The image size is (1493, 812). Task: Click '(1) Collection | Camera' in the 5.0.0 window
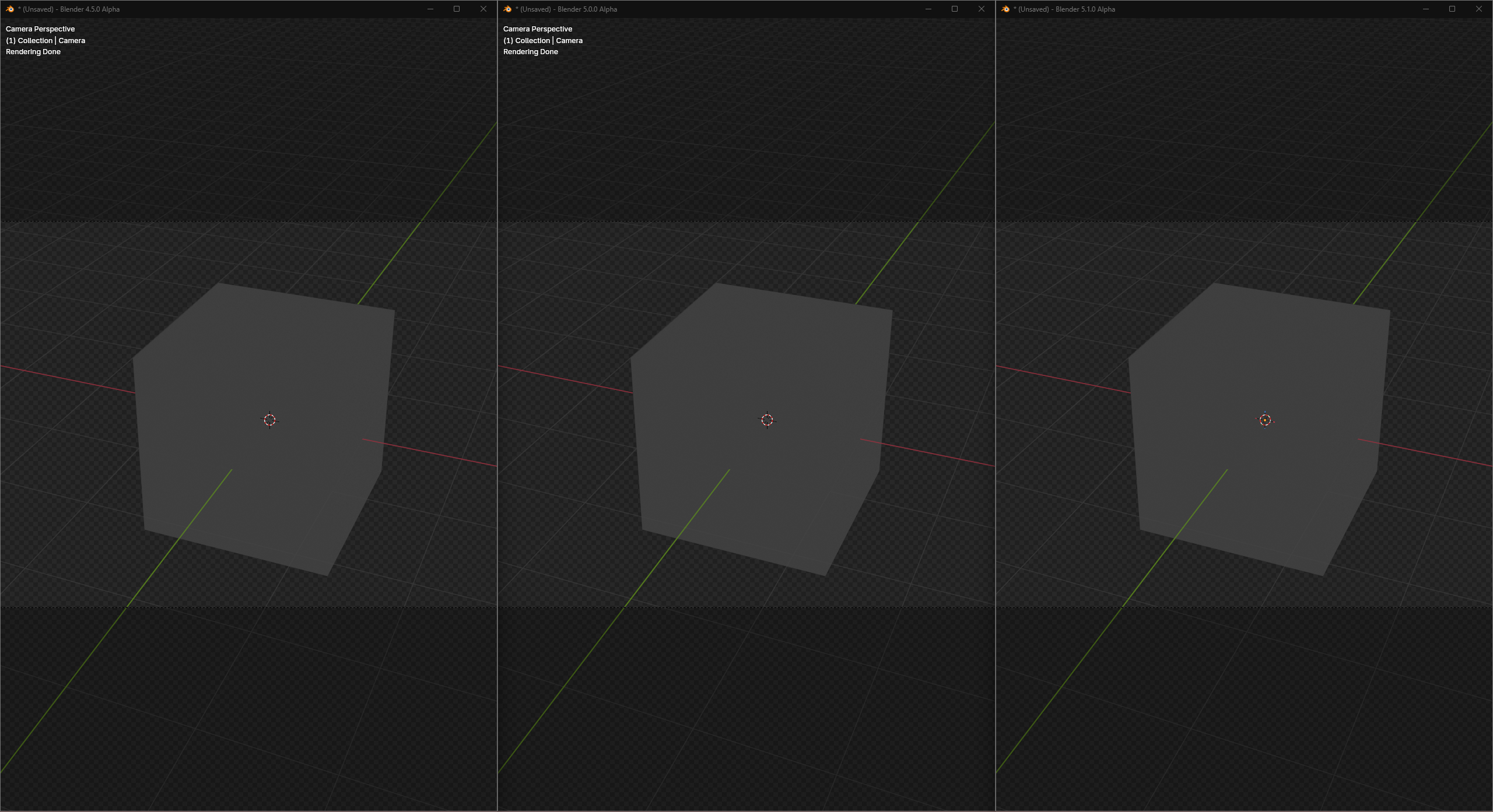pos(543,40)
